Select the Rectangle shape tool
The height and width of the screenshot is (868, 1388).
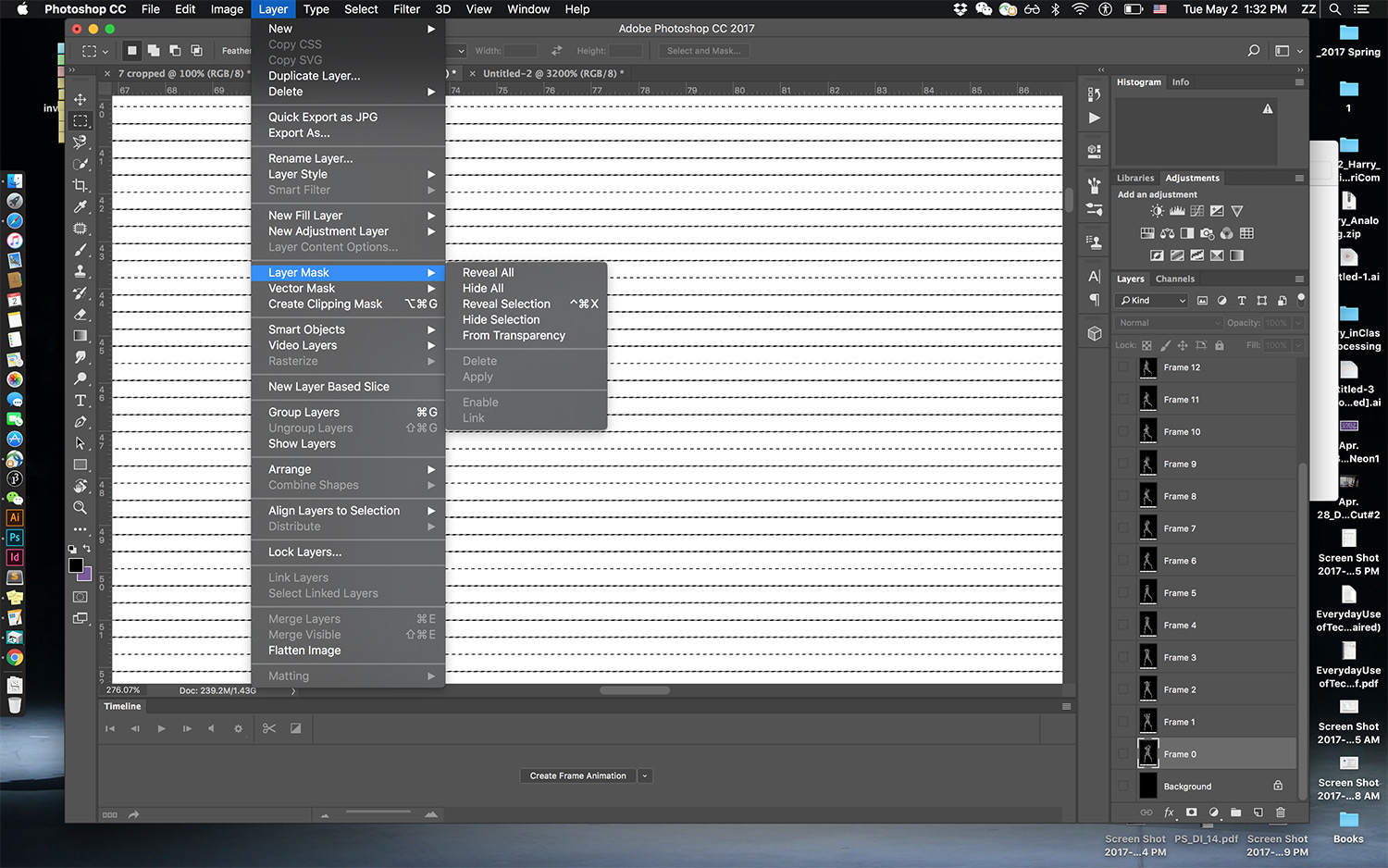(81, 465)
